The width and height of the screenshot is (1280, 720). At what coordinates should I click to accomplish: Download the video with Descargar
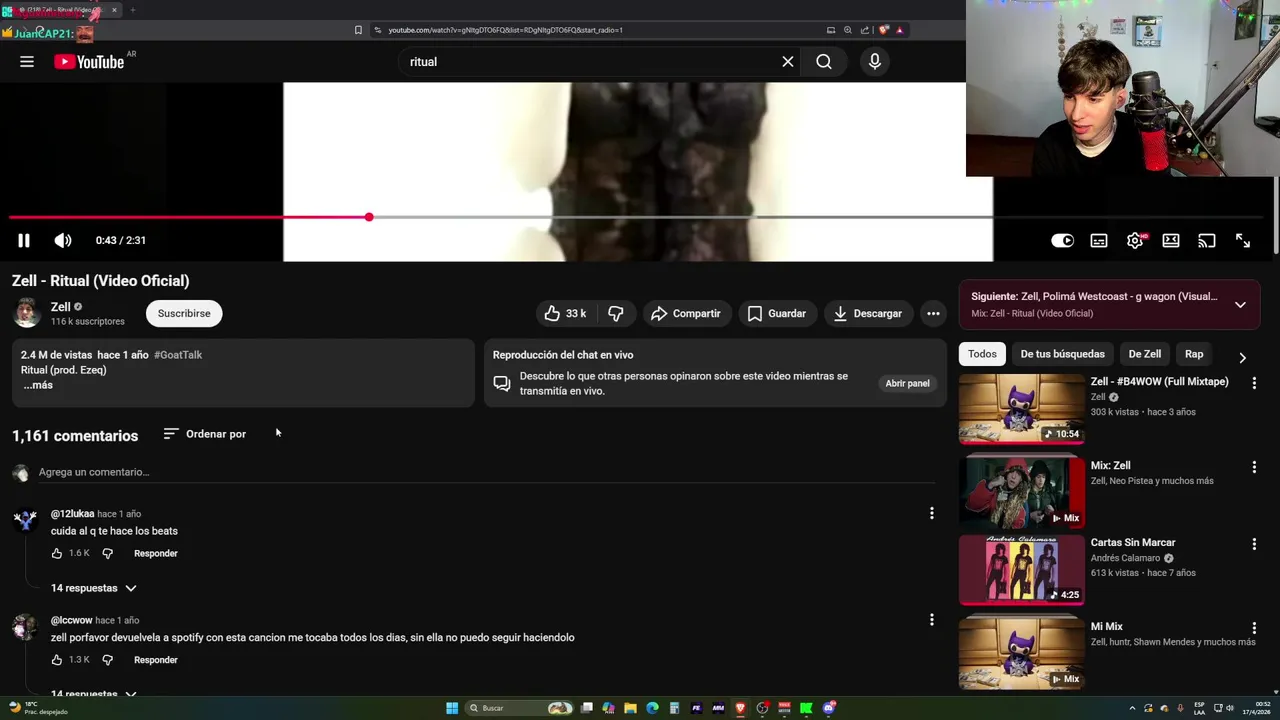coord(868,313)
